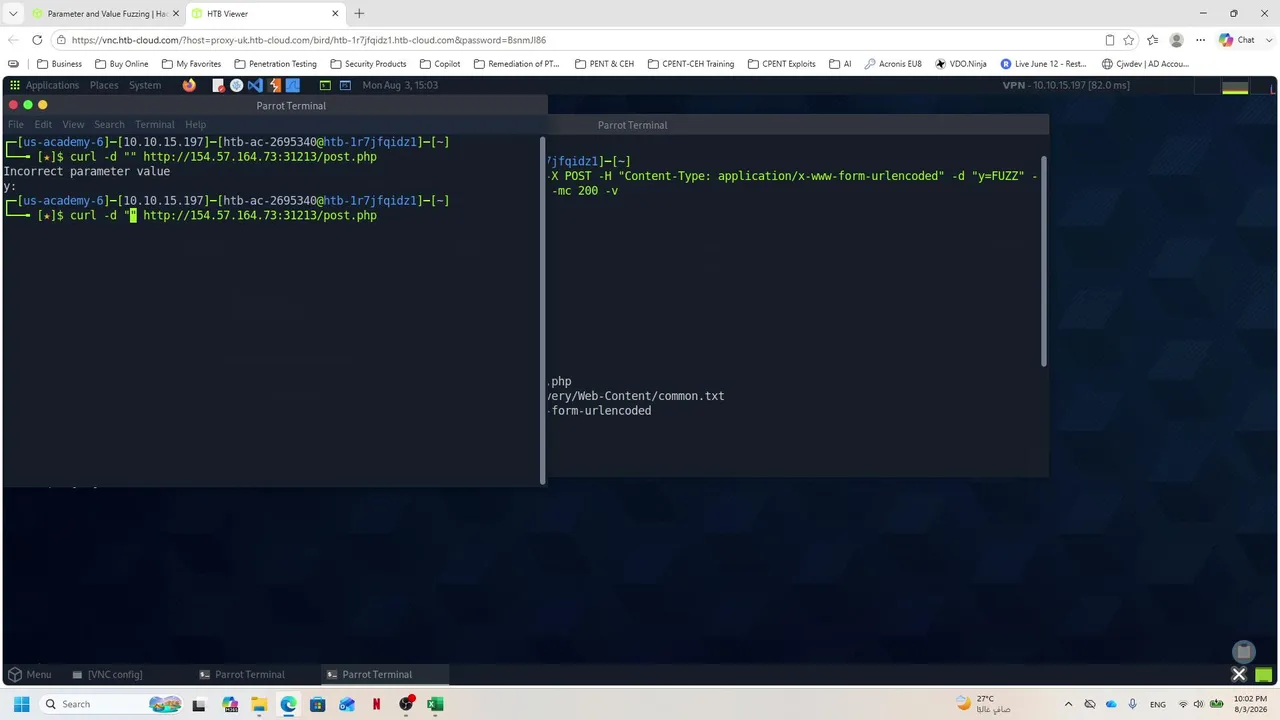The width and height of the screenshot is (1280, 720).
Task: Switch to [VNC config] taskbar window
Action: (107, 674)
